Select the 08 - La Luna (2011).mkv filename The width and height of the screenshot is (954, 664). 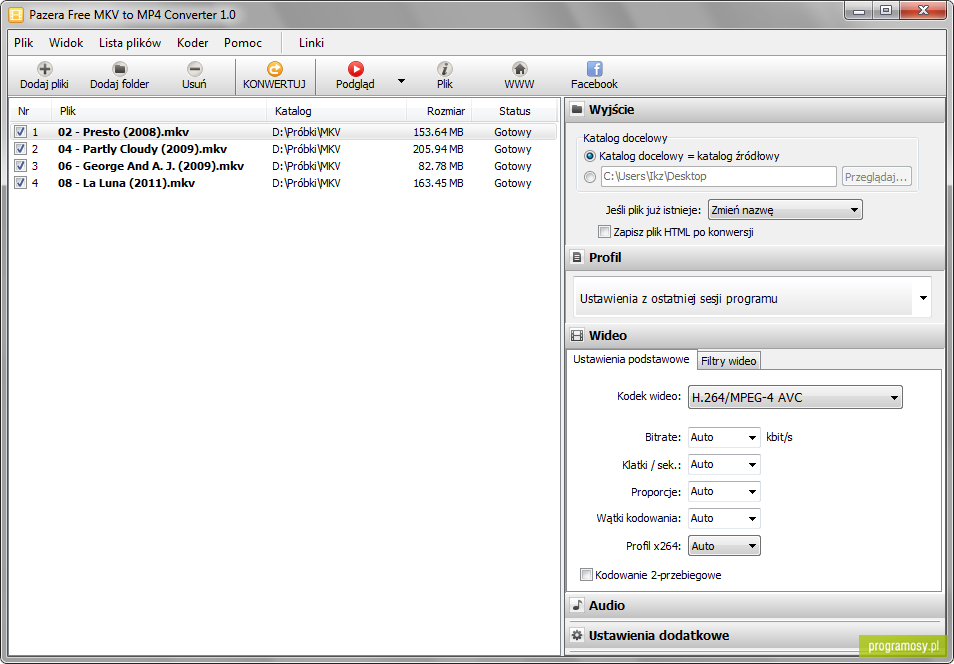tap(127, 183)
